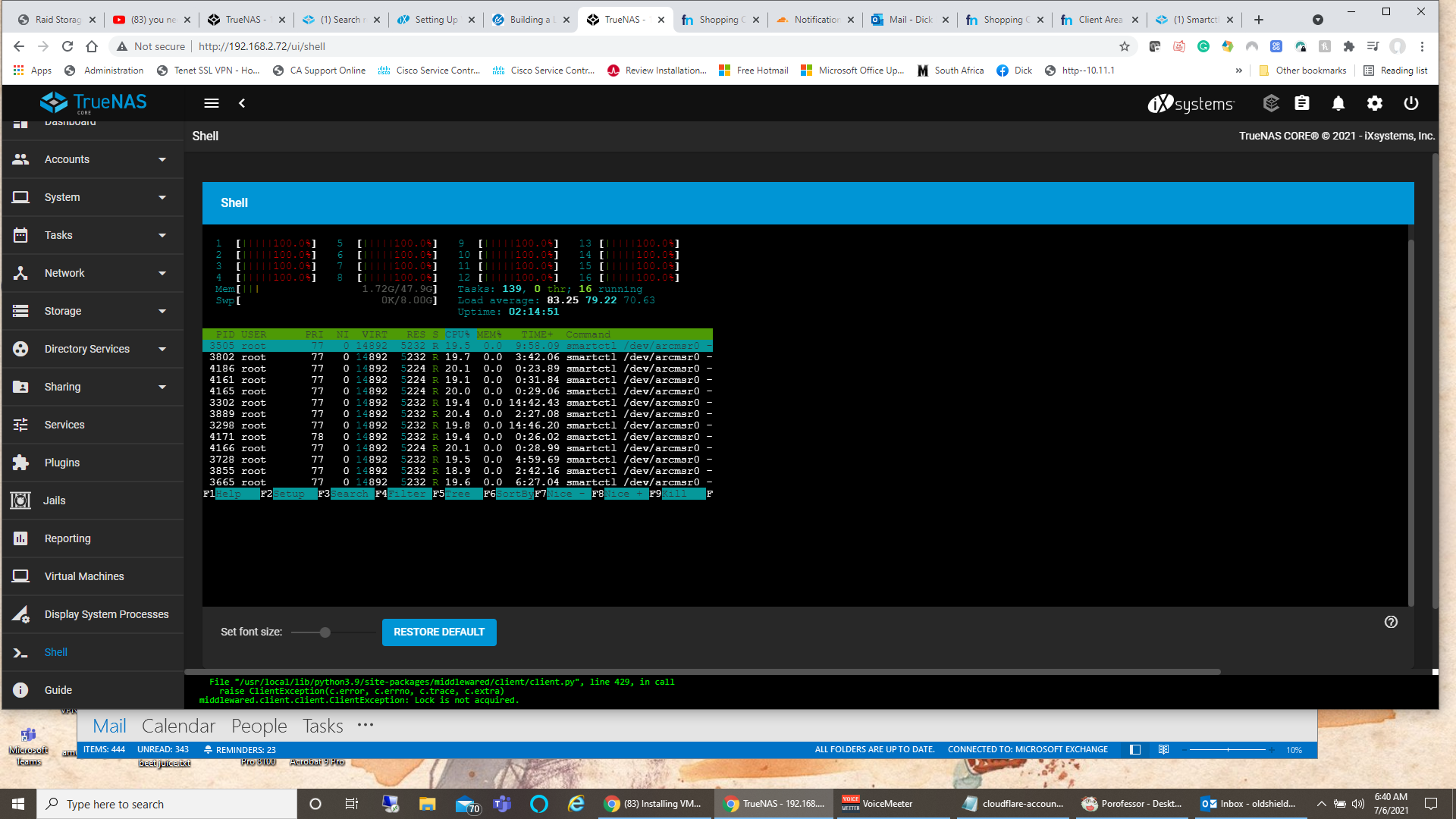Click the RESTORE DEFAULT button
The width and height of the screenshot is (1456, 819).
click(x=439, y=632)
